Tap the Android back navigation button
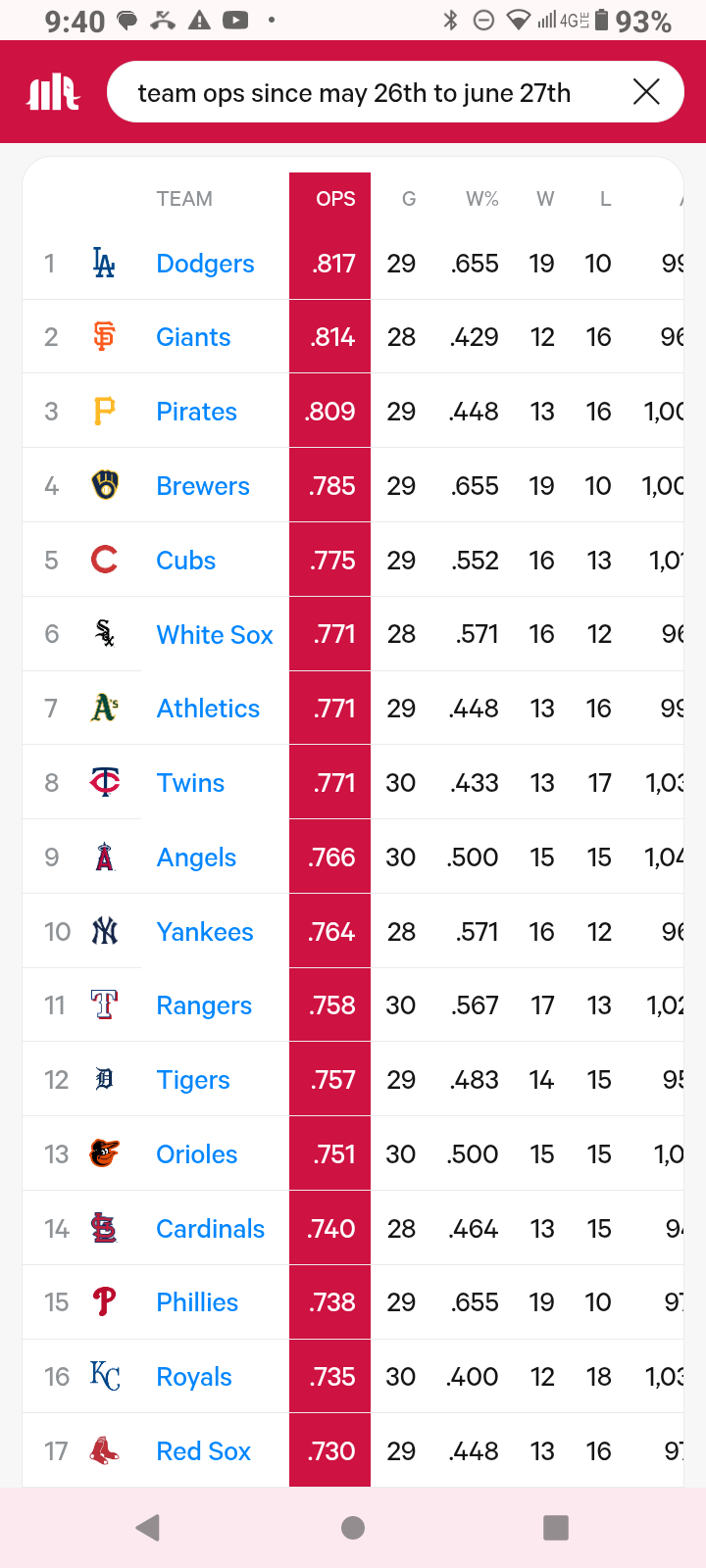 click(x=148, y=1527)
